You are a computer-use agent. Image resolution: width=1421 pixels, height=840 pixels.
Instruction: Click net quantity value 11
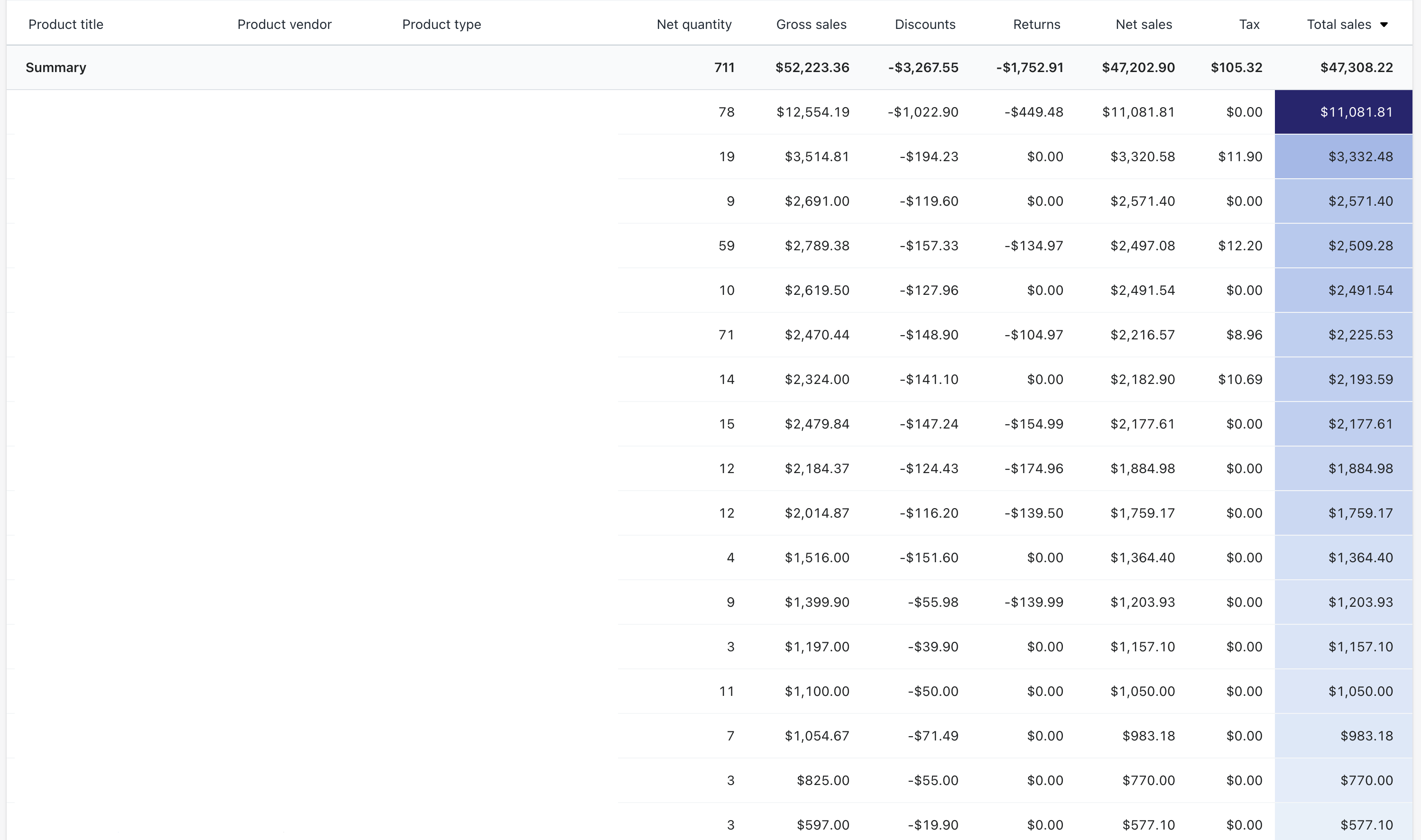point(726,691)
